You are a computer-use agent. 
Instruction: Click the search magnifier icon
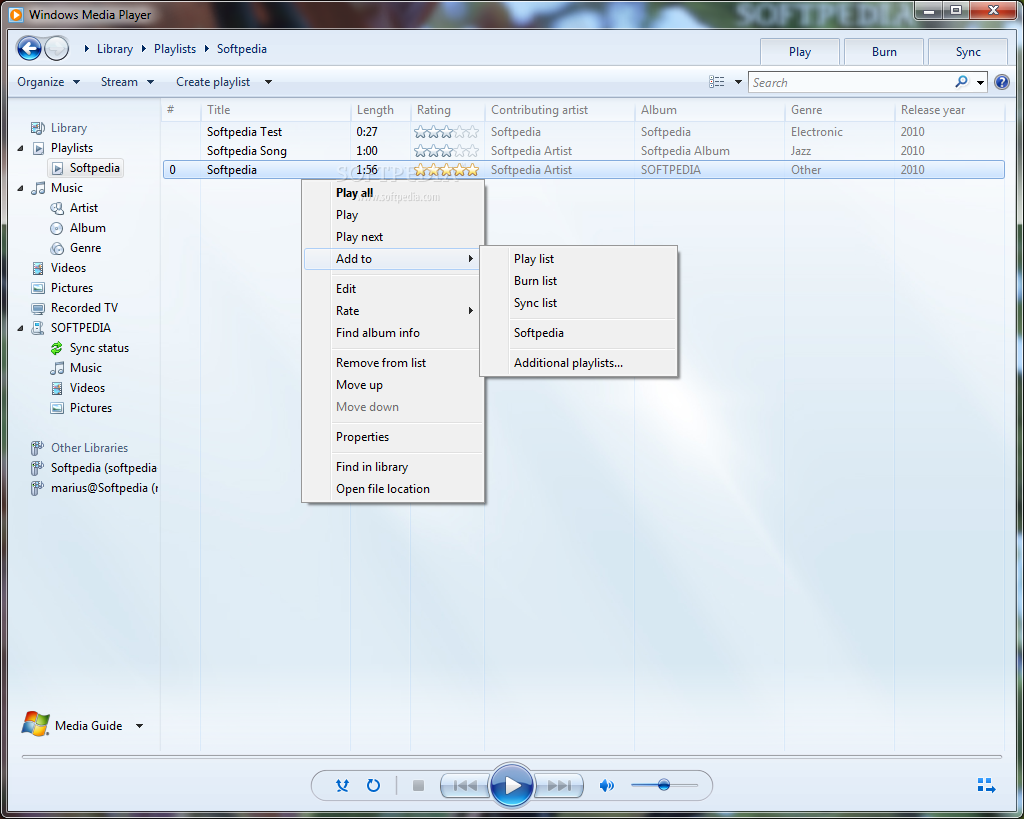(x=961, y=82)
